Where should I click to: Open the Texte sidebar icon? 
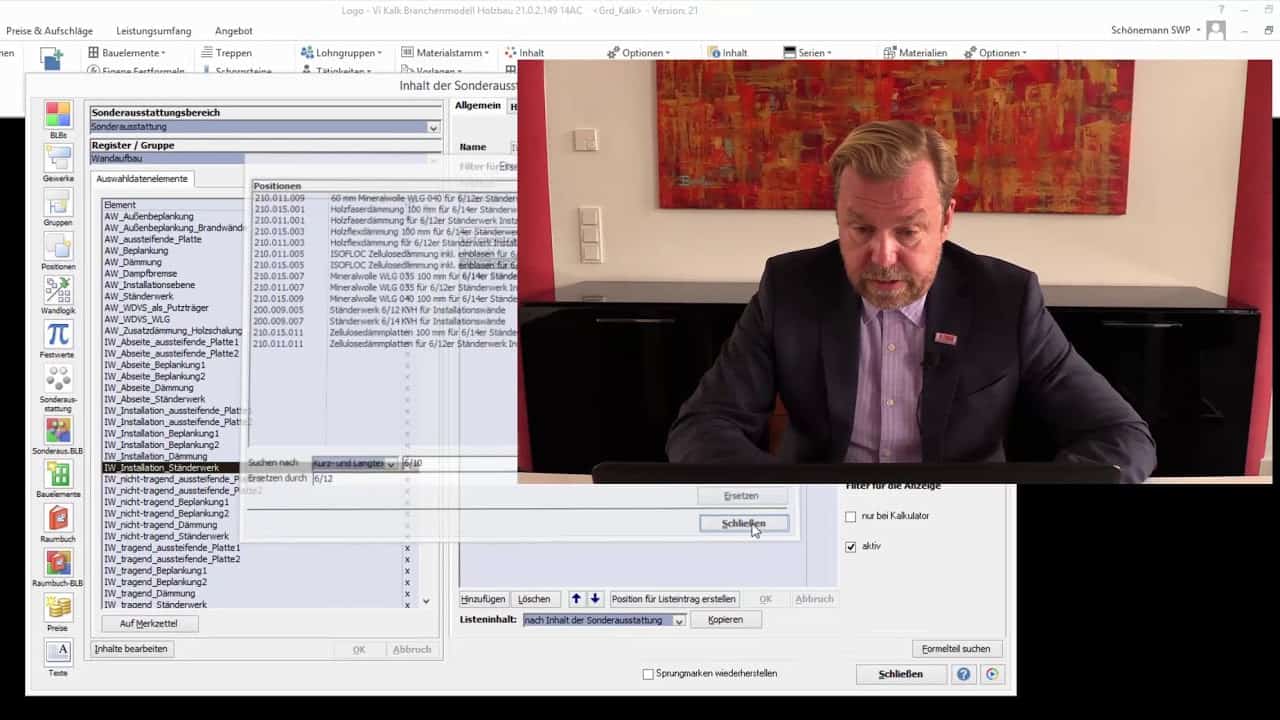point(58,652)
